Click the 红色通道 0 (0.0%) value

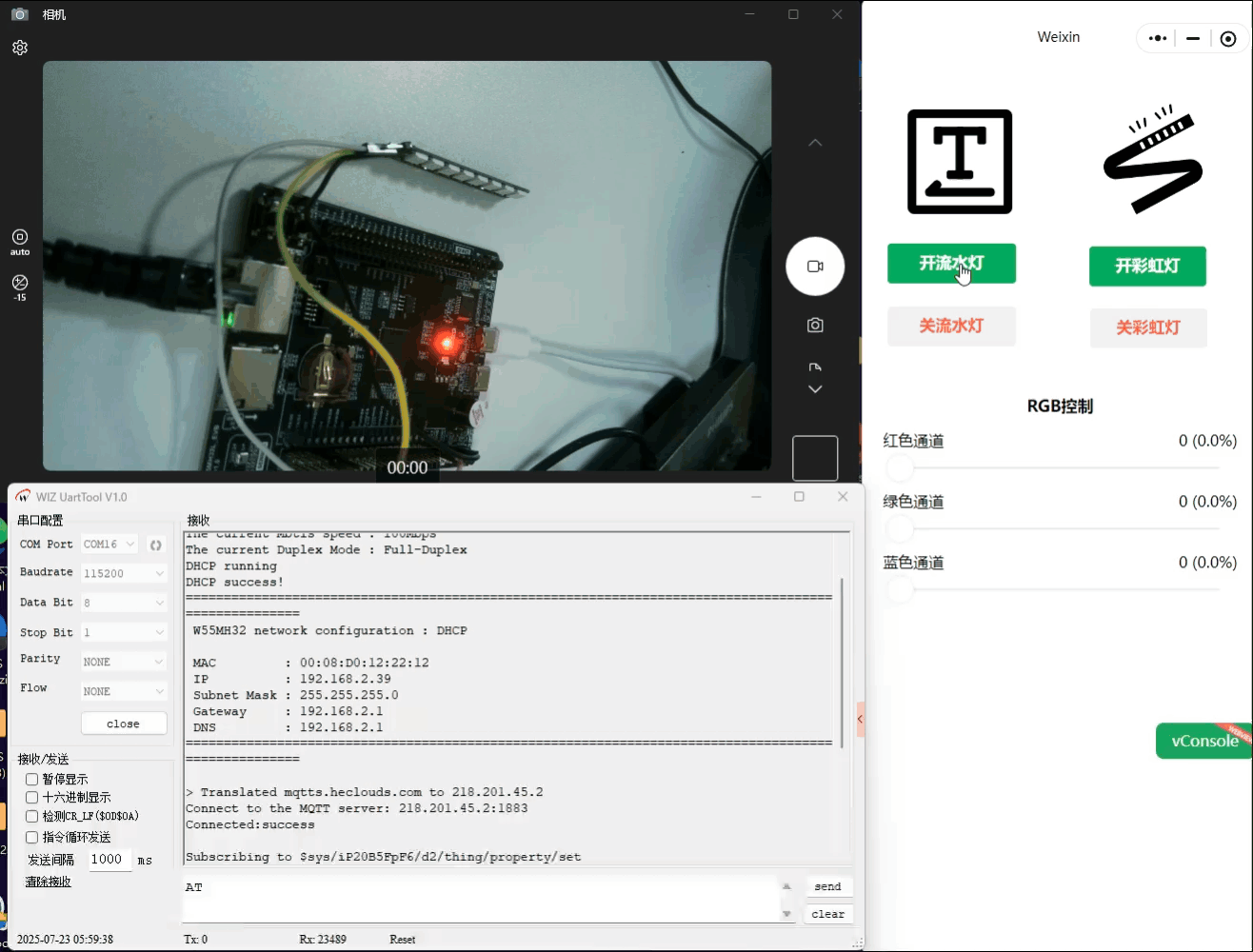click(x=1207, y=441)
